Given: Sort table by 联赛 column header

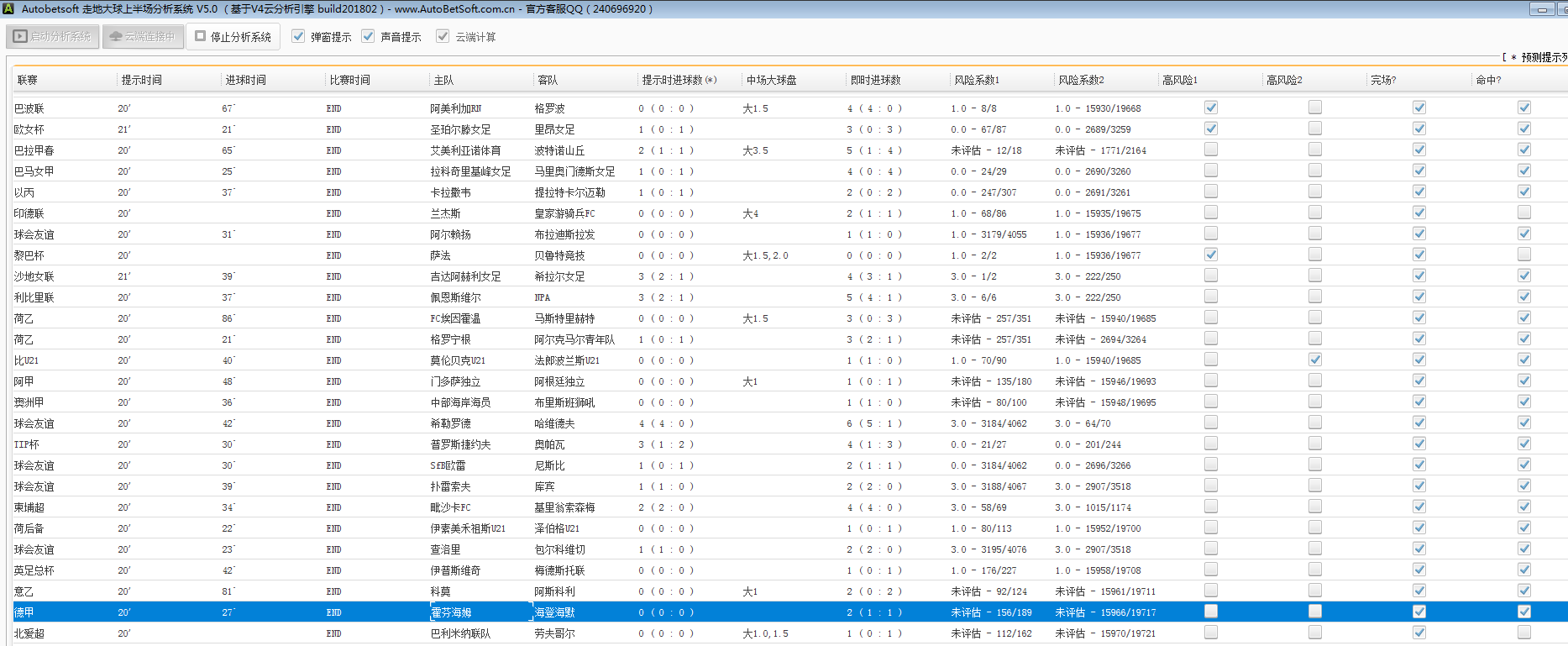Looking at the screenshot, I should pos(28,80).
